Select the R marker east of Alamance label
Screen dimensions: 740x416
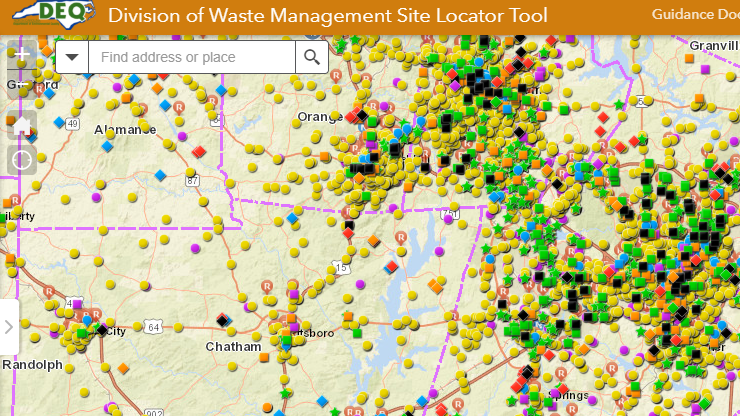(179, 107)
